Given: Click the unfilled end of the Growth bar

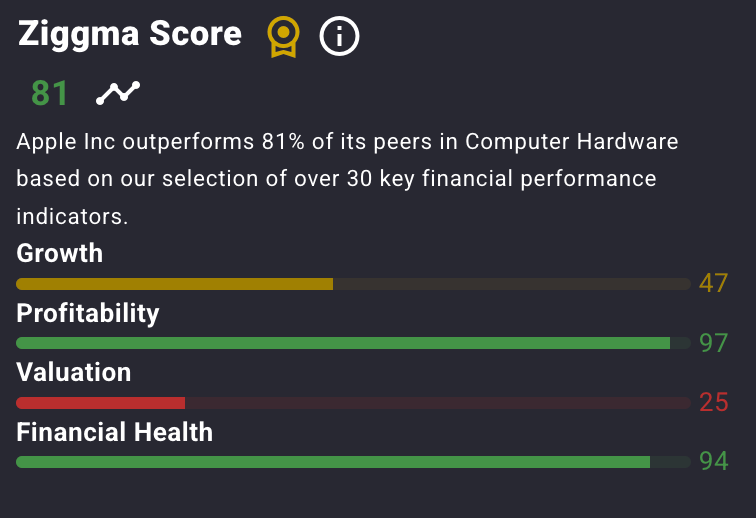Looking at the screenshot, I should point(512,284).
